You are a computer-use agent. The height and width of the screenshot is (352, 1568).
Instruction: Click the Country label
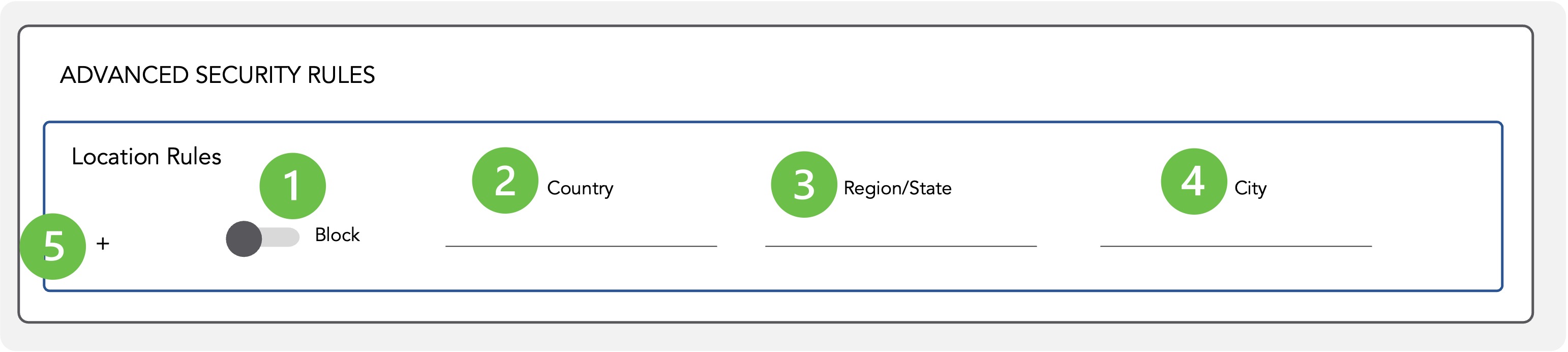pos(580,188)
